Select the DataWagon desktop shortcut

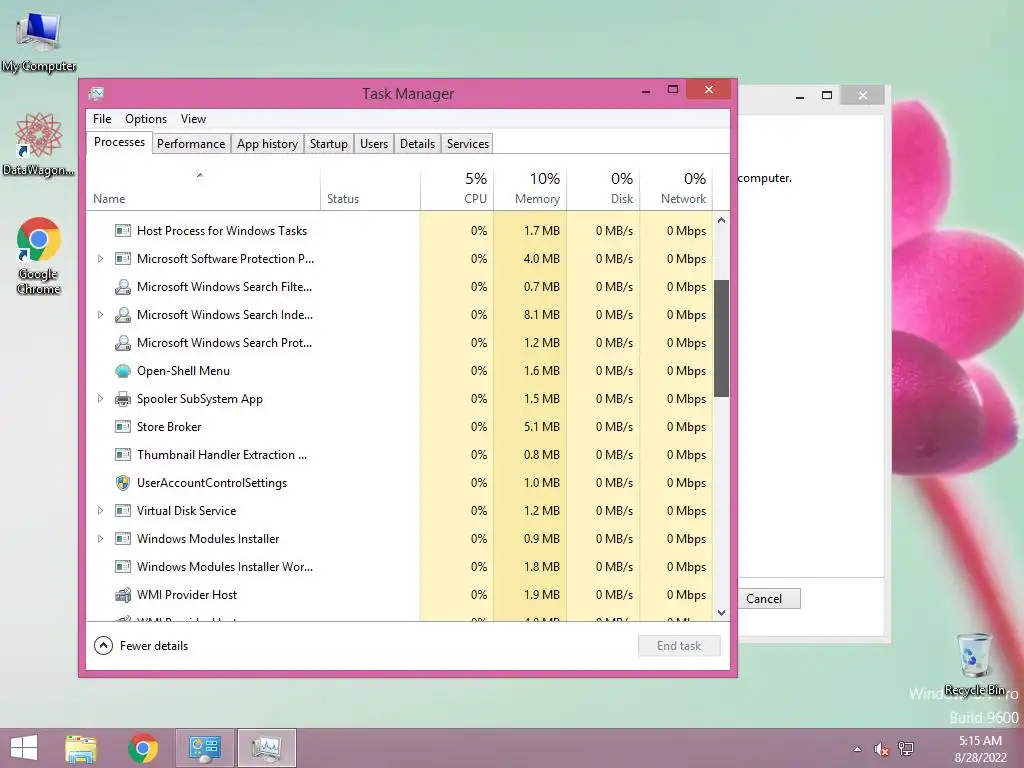click(39, 145)
